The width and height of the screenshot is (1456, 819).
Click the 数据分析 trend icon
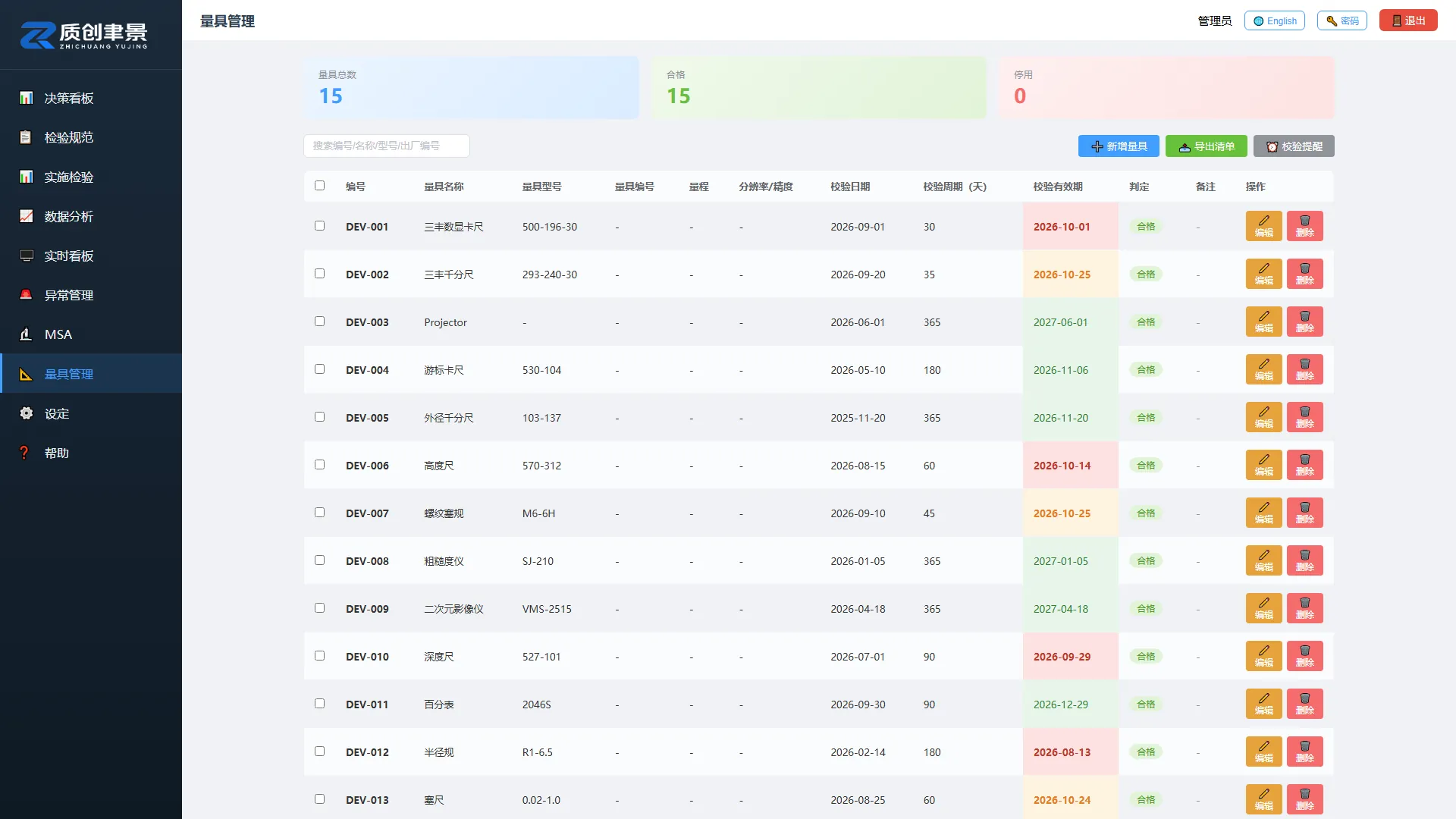26,216
